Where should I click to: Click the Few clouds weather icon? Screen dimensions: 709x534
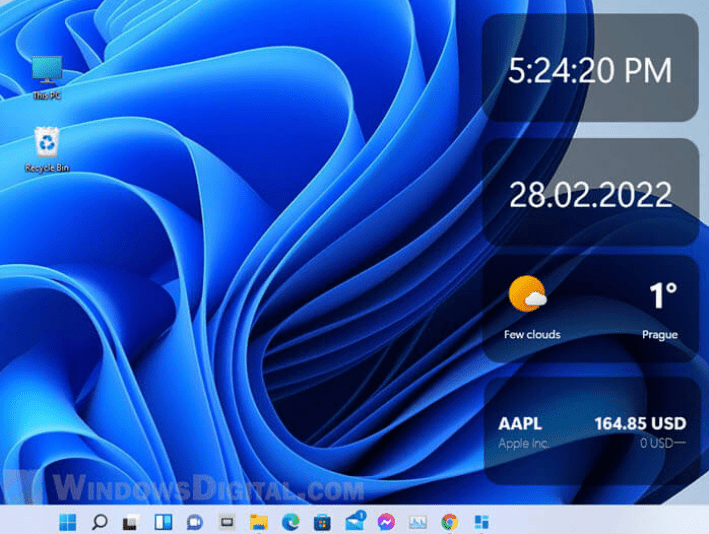[527, 295]
